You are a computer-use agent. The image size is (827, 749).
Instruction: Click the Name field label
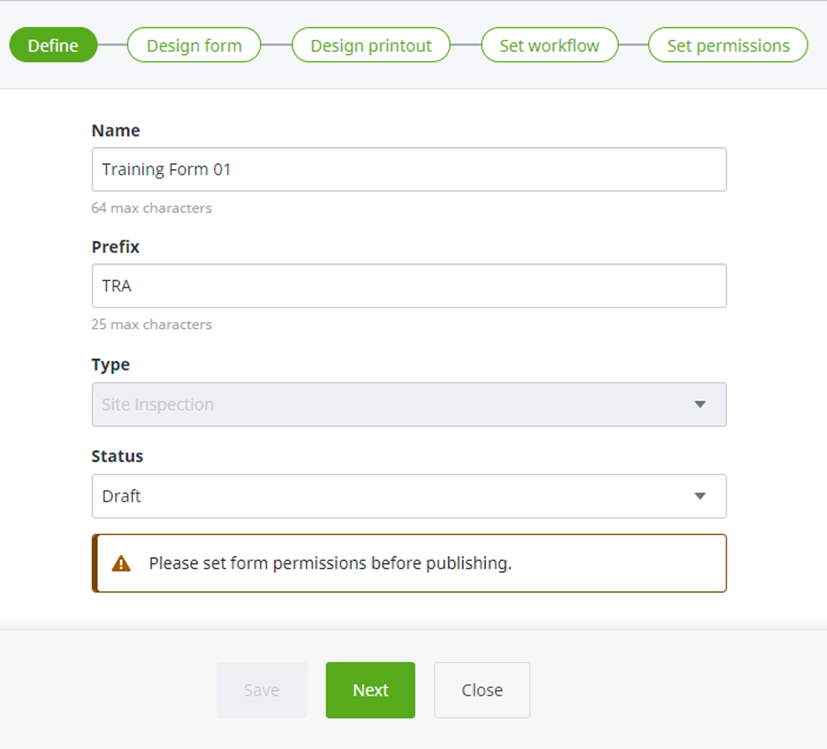click(116, 130)
